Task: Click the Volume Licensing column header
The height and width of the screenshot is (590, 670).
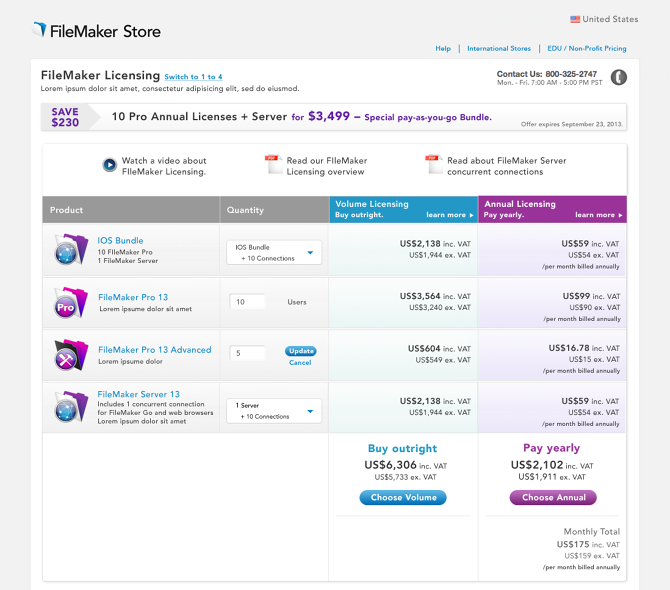Action: click(x=403, y=209)
